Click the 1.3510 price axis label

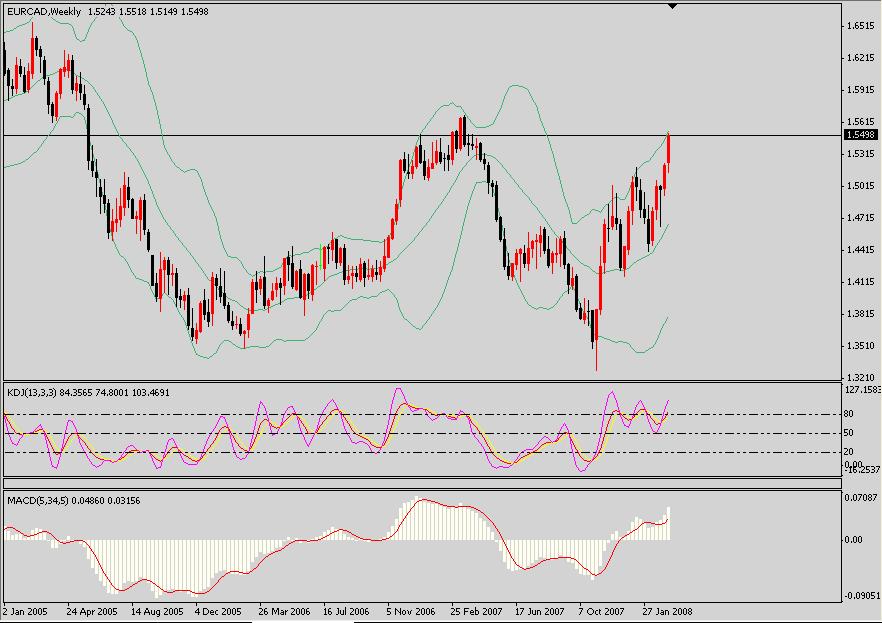coord(861,346)
